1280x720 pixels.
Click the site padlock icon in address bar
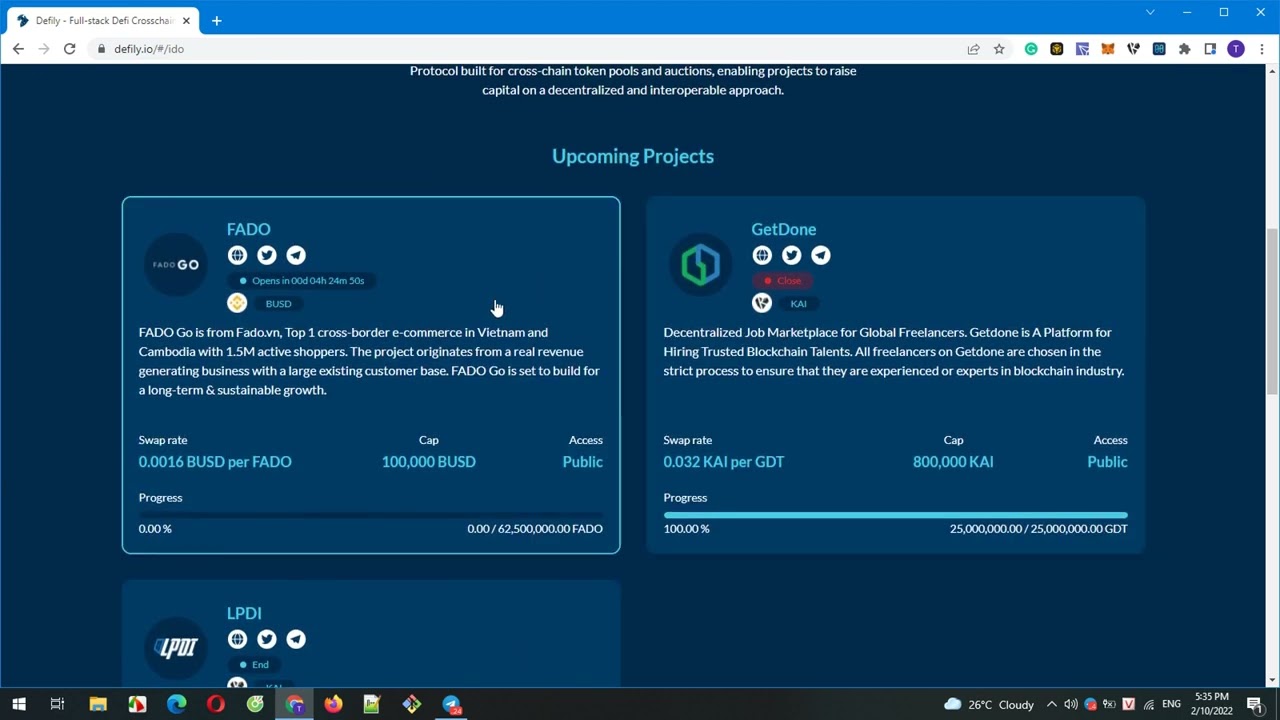click(101, 49)
